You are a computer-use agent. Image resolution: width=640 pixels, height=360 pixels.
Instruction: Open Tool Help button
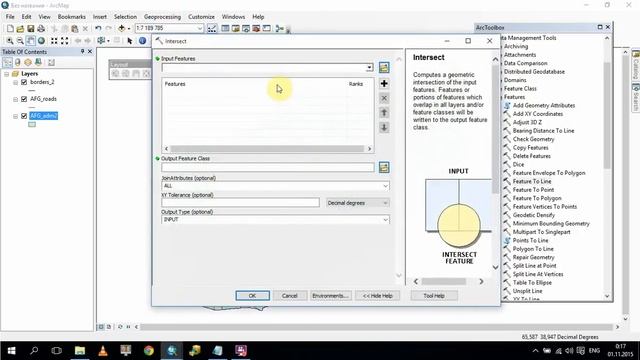coord(434,296)
